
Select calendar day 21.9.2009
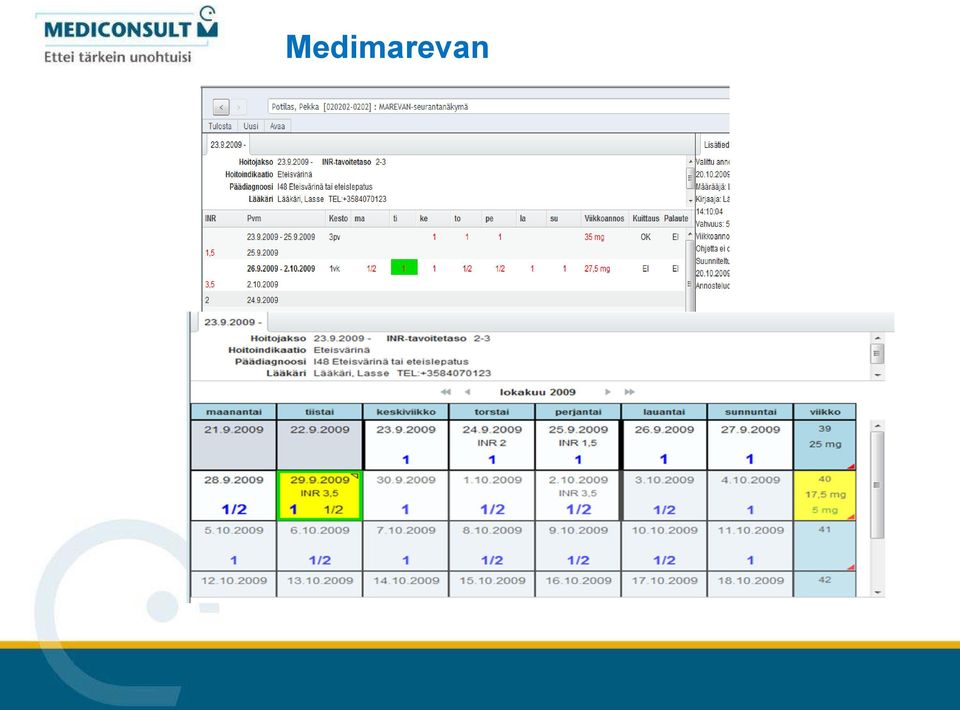pyautogui.click(x=234, y=445)
